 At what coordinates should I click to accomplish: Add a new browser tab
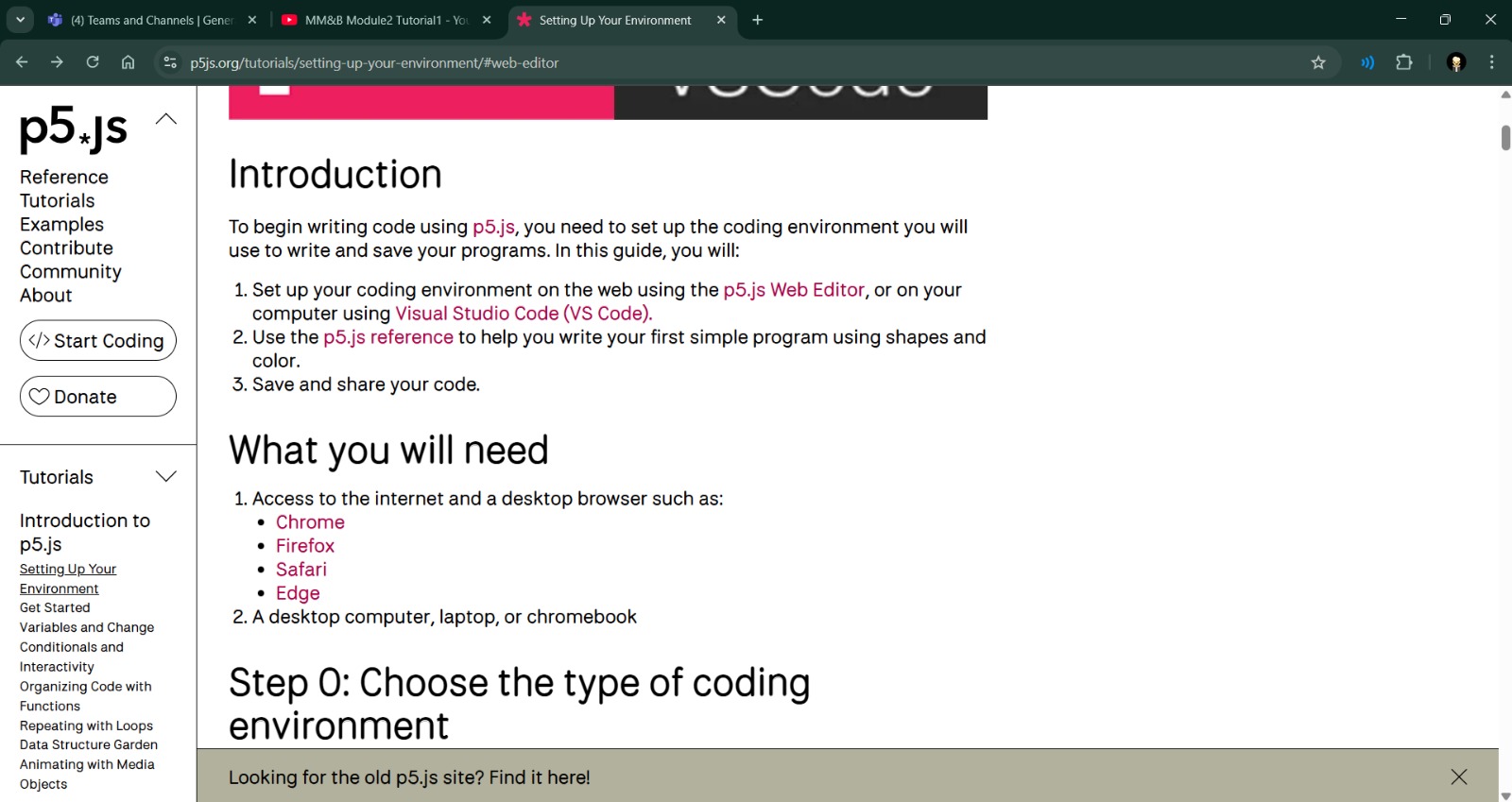click(757, 20)
